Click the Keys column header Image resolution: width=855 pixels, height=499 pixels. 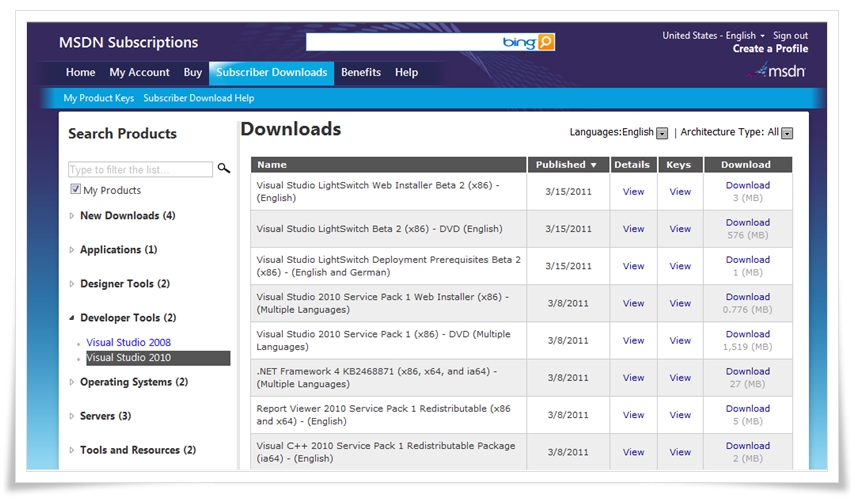tap(680, 165)
